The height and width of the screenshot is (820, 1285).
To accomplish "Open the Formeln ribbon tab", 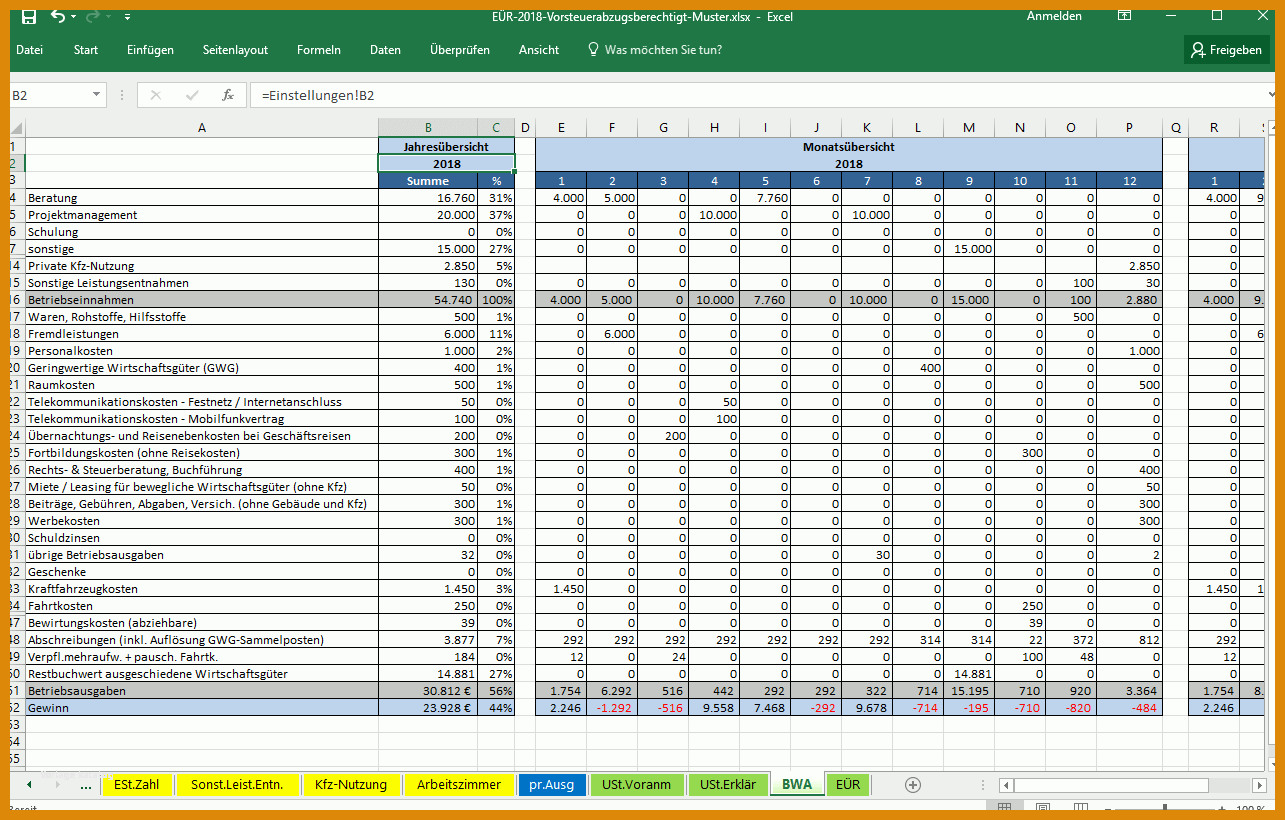I will click(319, 50).
